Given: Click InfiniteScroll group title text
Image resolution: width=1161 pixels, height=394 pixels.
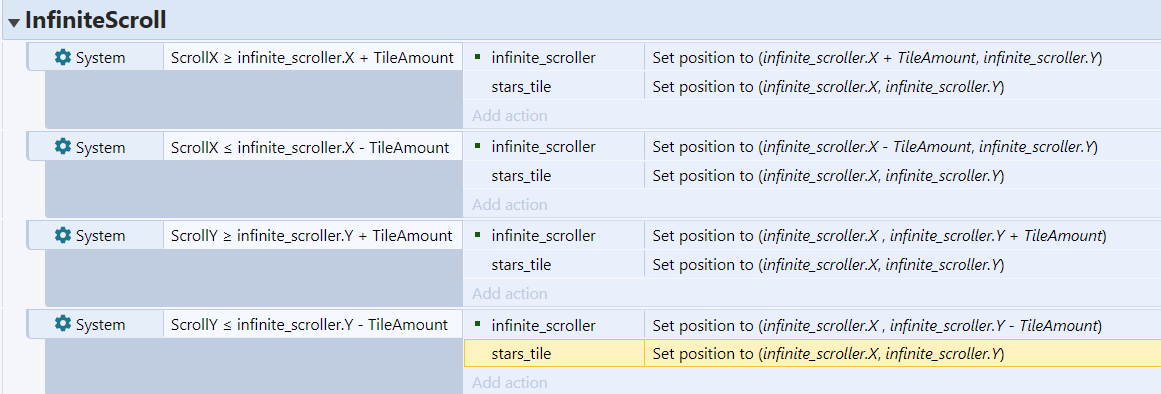Looking at the screenshot, I should 96,21.
